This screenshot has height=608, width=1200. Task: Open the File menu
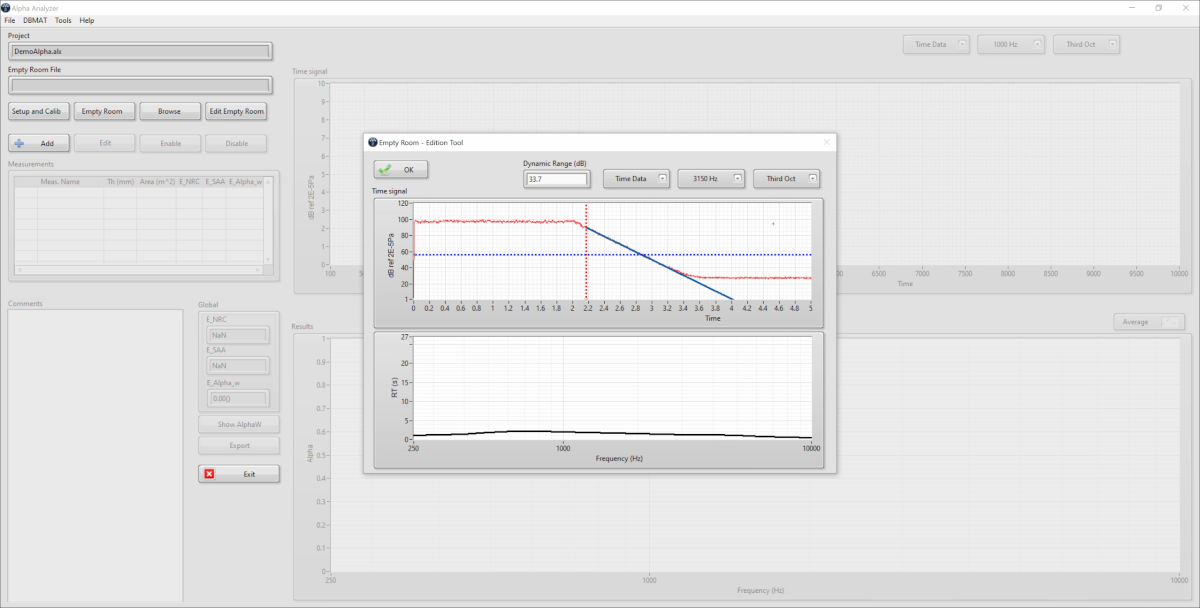[9, 20]
